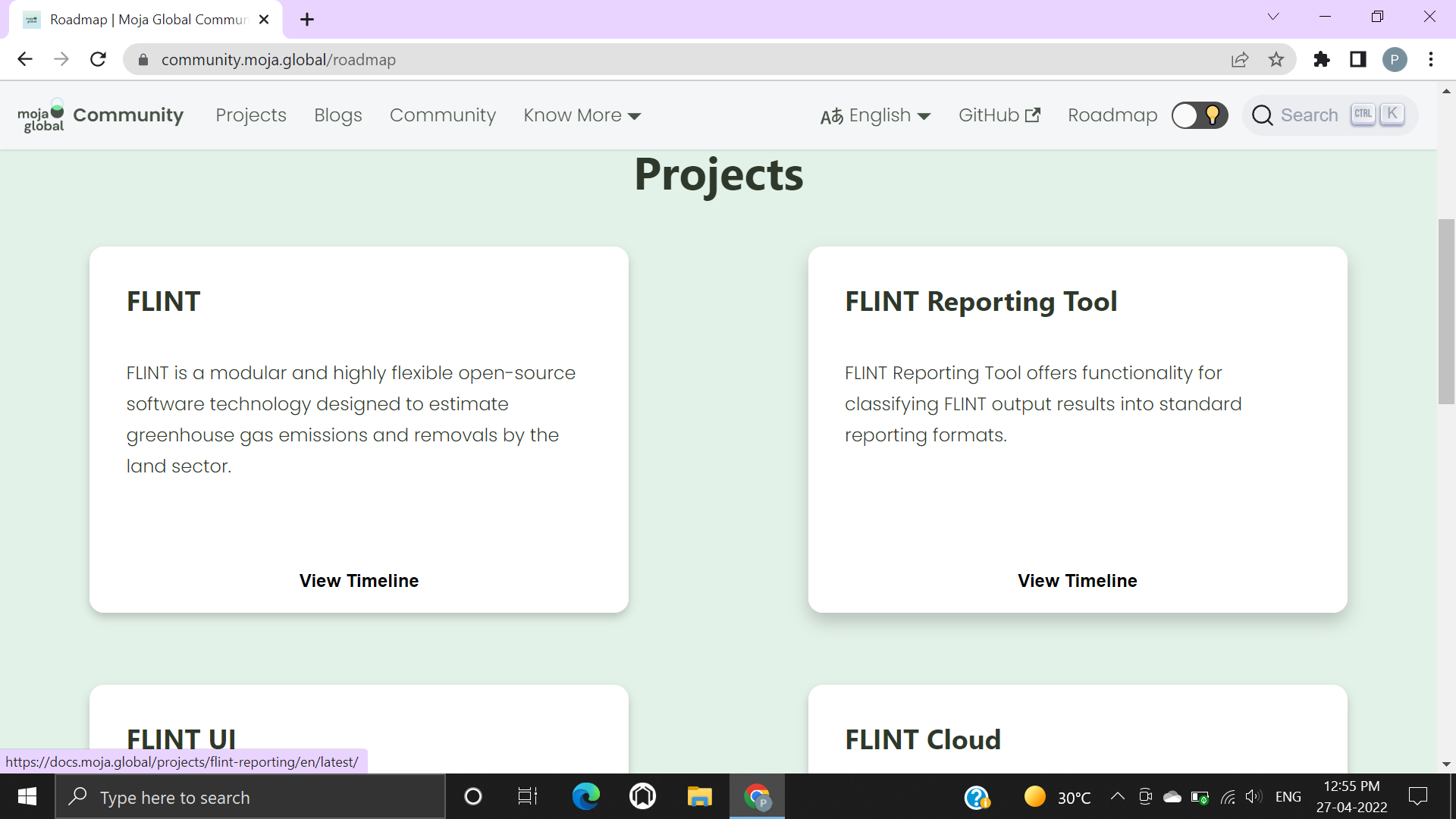Expand the Know More dropdown
The height and width of the screenshot is (819, 1456).
click(581, 115)
